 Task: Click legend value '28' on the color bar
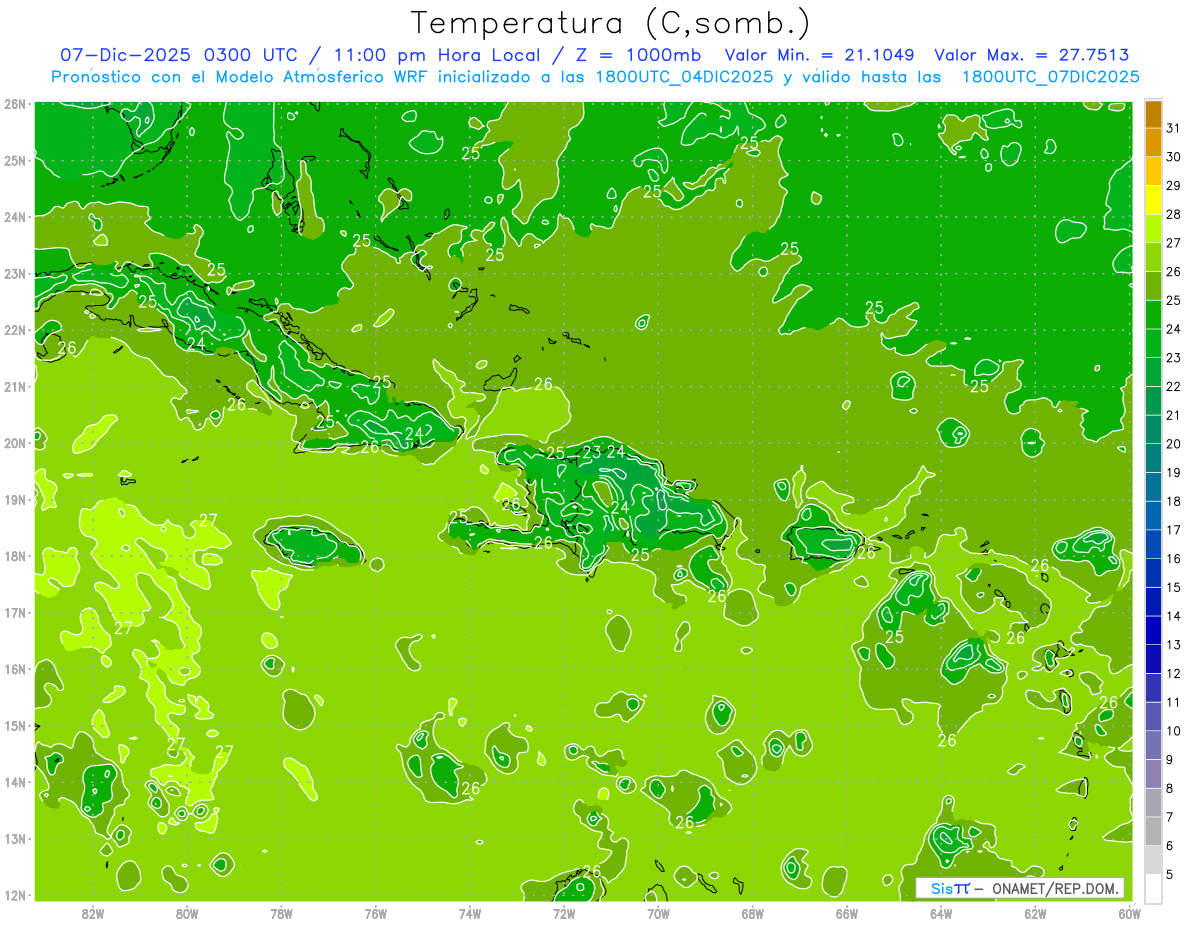click(1173, 214)
